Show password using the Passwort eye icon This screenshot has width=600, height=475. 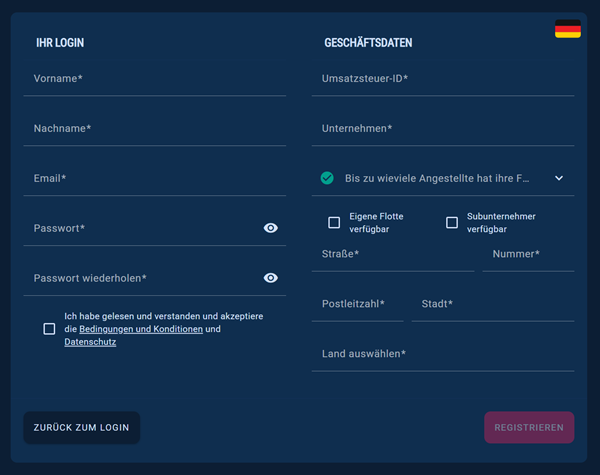click(270, 228)
